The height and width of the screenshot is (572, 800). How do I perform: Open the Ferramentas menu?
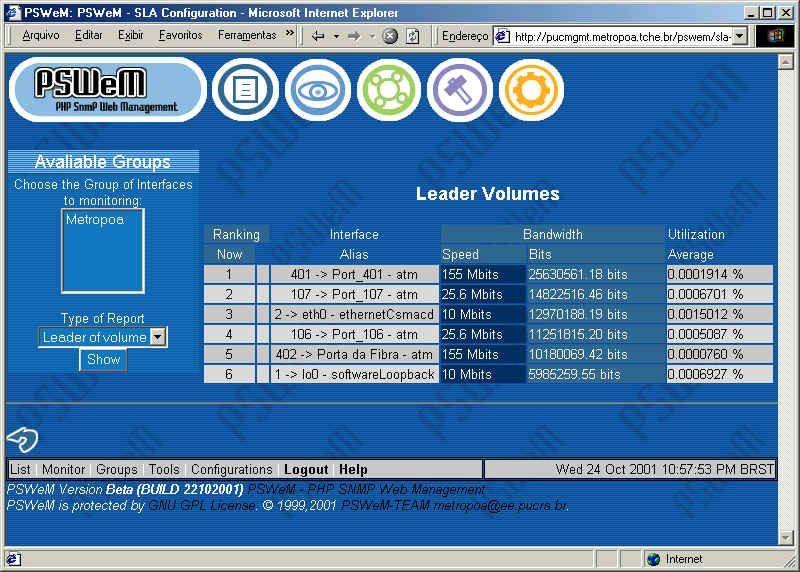click(x=247, y=35)
